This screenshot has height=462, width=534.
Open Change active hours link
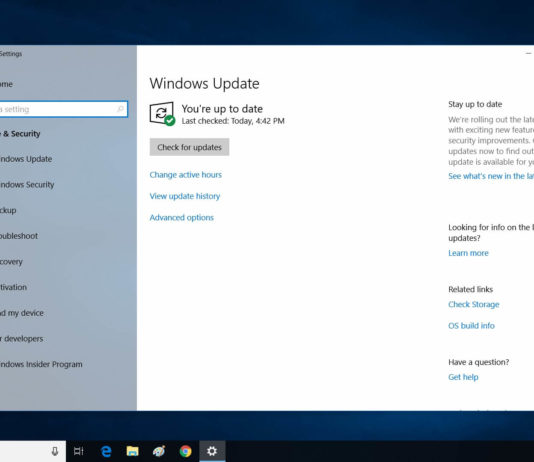click(186, 175)
